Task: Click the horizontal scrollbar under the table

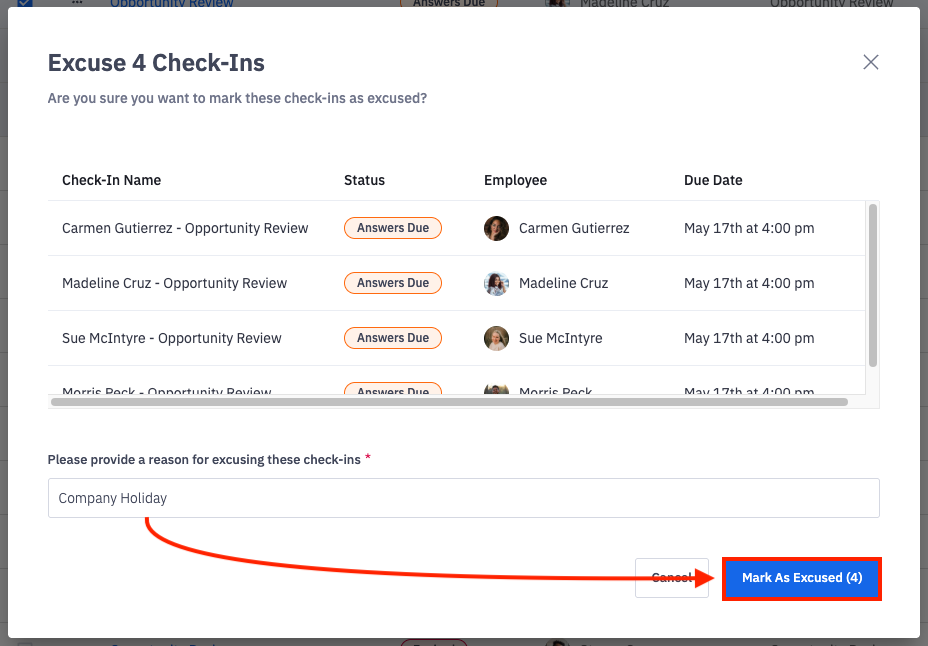Action: [449, 402]
